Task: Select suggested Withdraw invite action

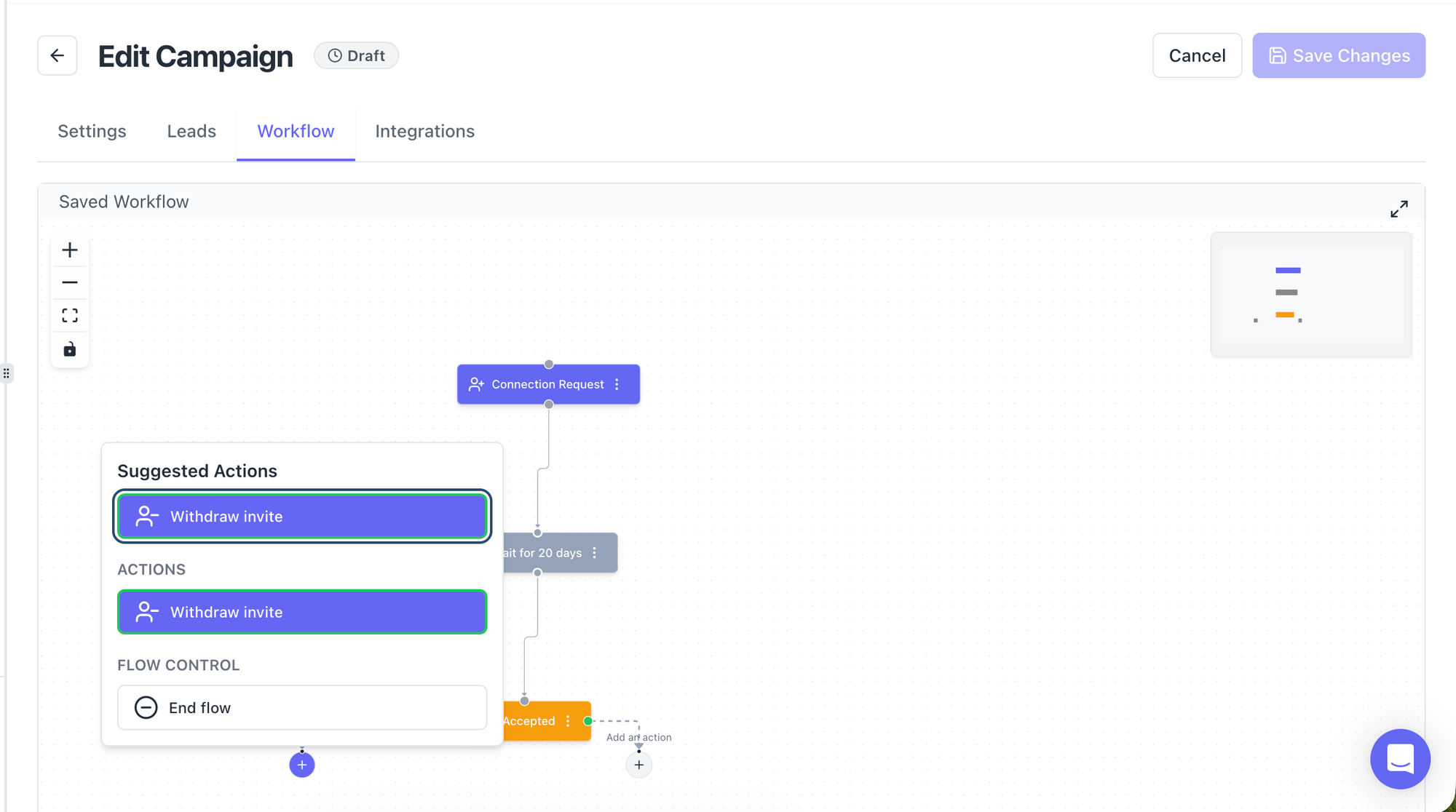Action: [x=302, y=517]
